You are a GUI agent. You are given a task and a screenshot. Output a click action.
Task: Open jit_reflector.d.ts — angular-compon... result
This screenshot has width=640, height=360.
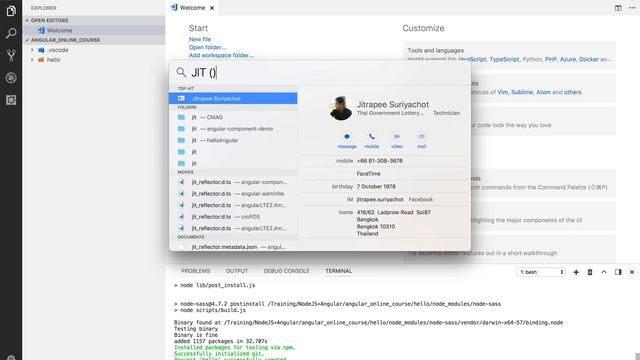233,182
